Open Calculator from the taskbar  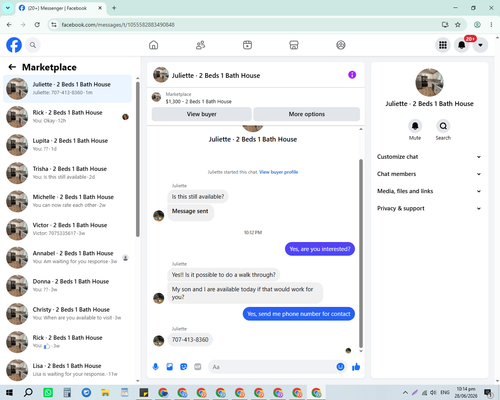pyautogui.click(x=67, y=393)
